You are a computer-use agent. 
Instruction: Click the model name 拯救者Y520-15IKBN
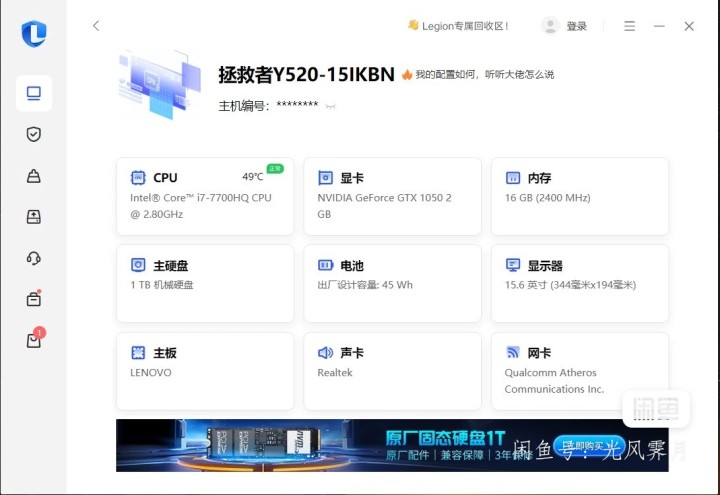306,74
